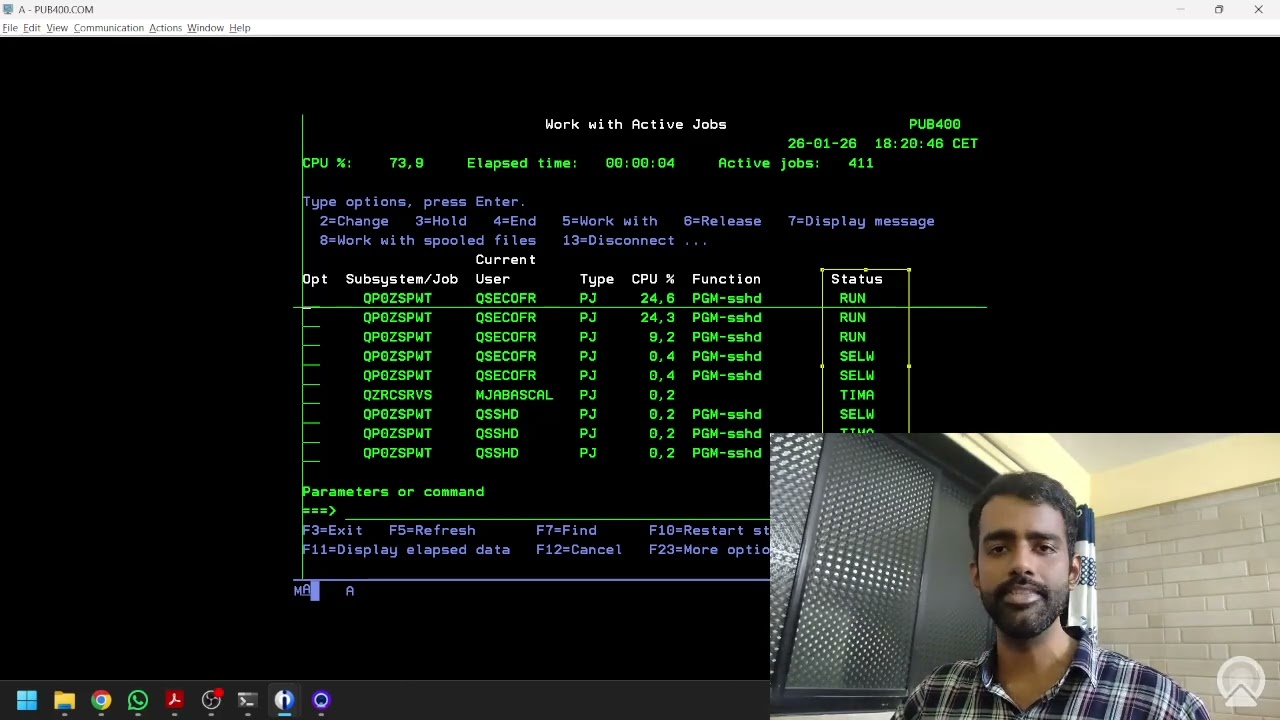Click Opt field for 24,6 CPU row
Screen dimensions: 1280x720
pos(311,299)
